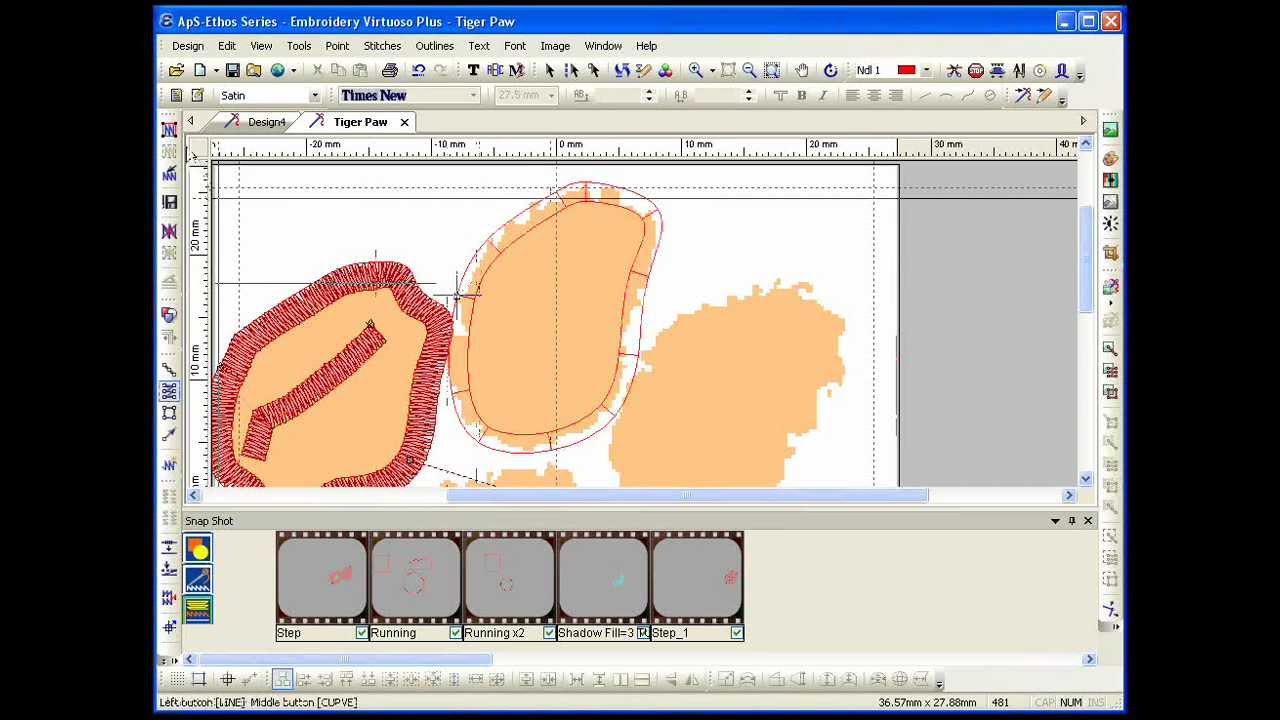
Task: Click the three-color balls thread icon
Action: [665, 70]
